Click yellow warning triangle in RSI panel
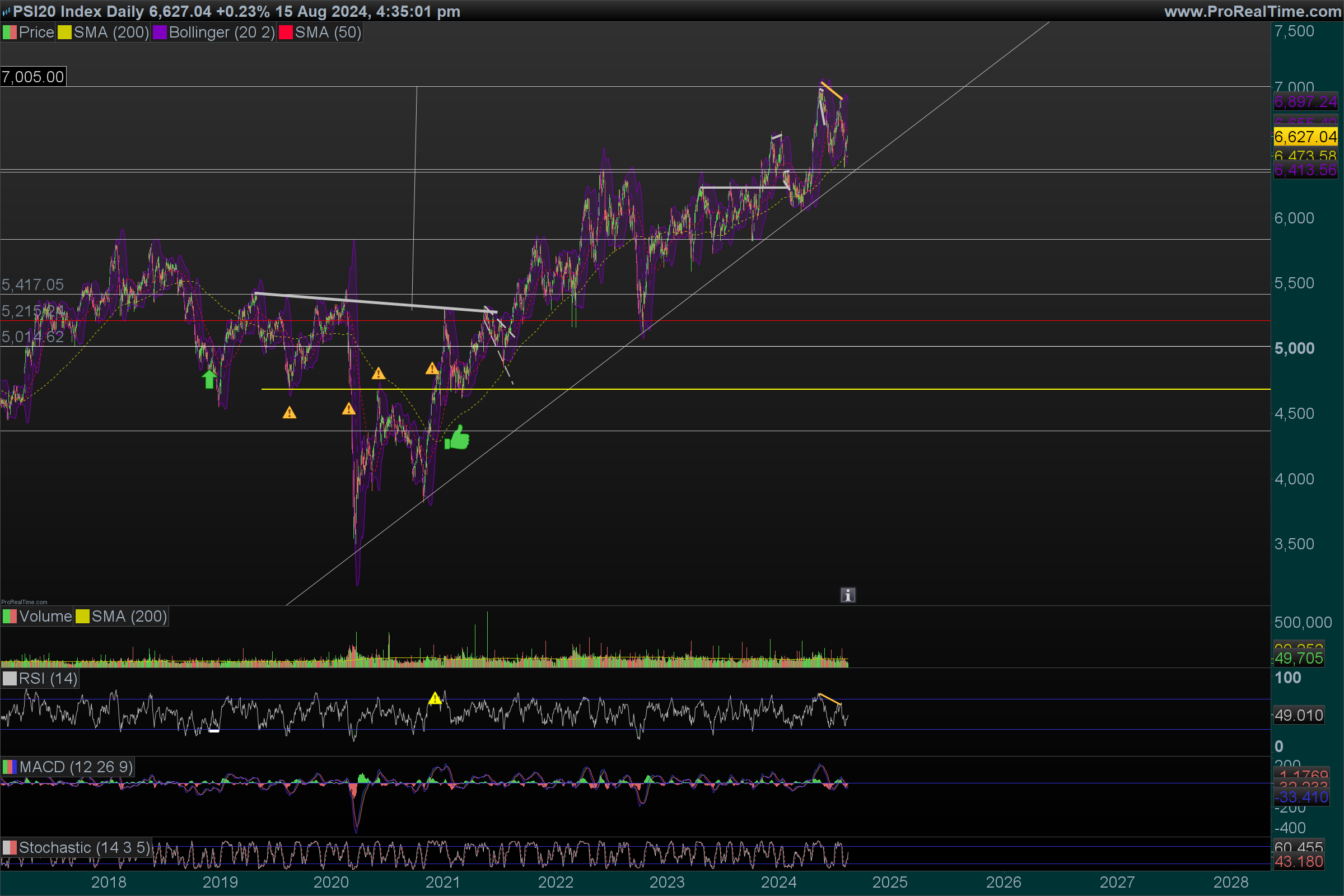The width and height of the screenshot is (1344, 896). (x=435, y=698)
